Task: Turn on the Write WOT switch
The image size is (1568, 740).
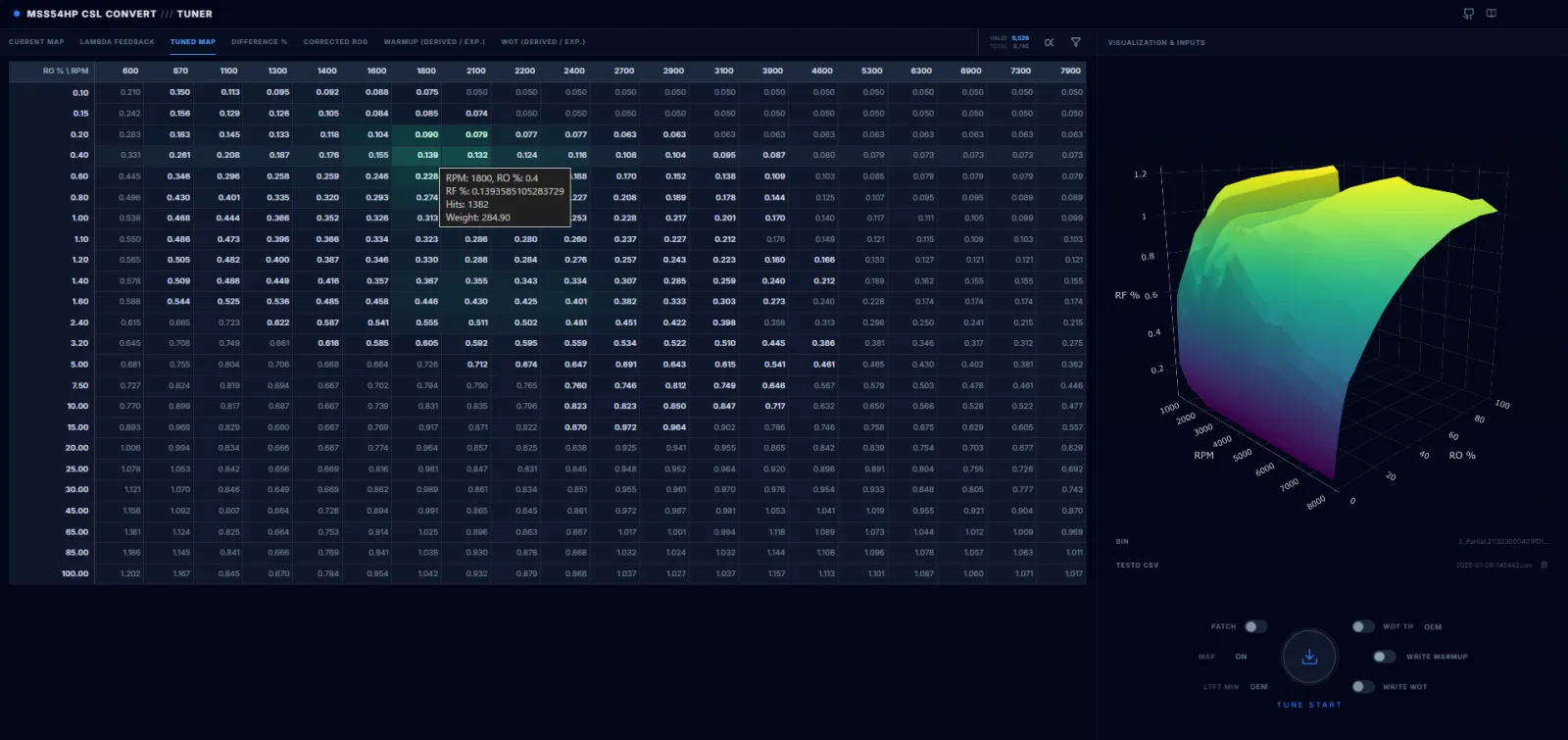Action: [x=1363, y=687]
